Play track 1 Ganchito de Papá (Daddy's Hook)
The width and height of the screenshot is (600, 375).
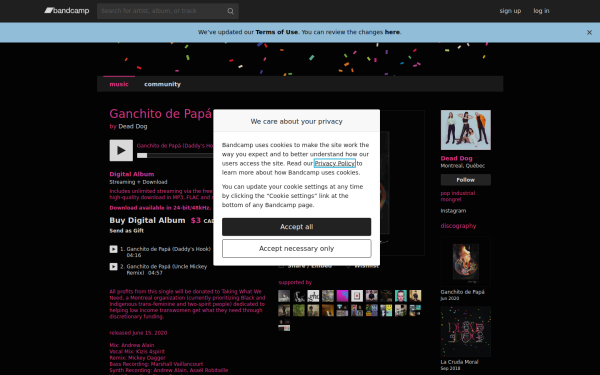point(113,249)
